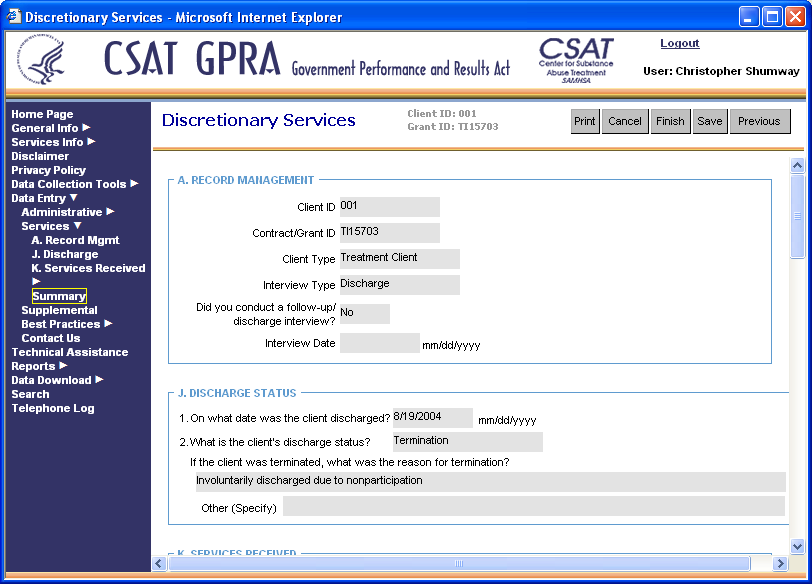Expand Data Collection Tools arrow
The height and width of the screenshot is (584, 812).
134,184
